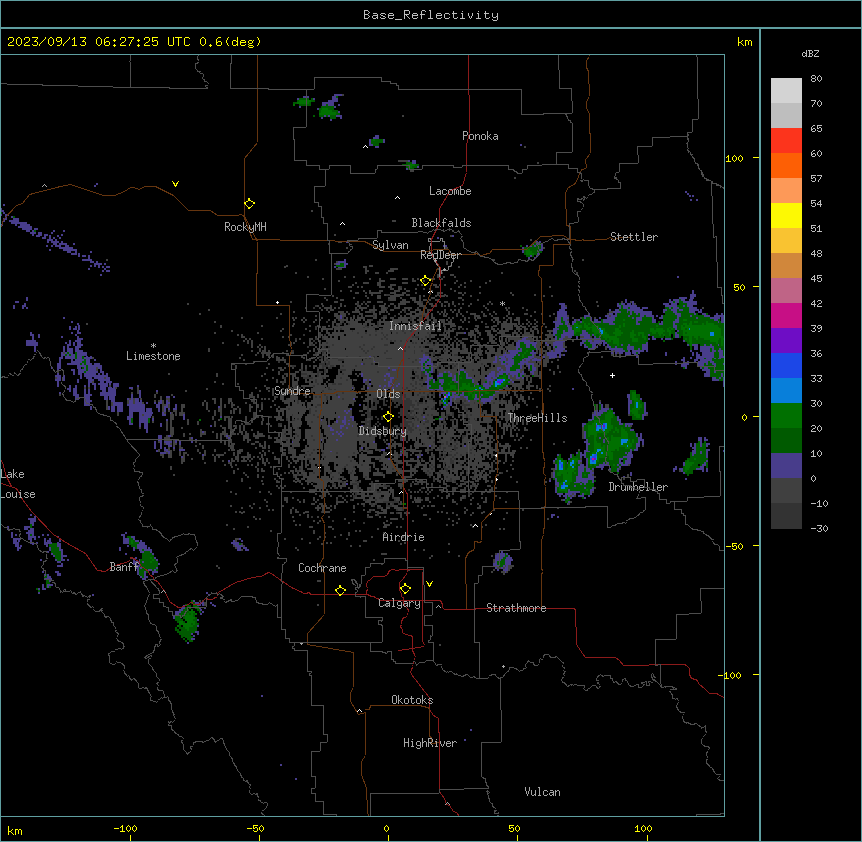This screenshot has width=862, height=842.
Task: Select the yellow diamond marker between Olds and Didsbury
Action: [388, 417]
